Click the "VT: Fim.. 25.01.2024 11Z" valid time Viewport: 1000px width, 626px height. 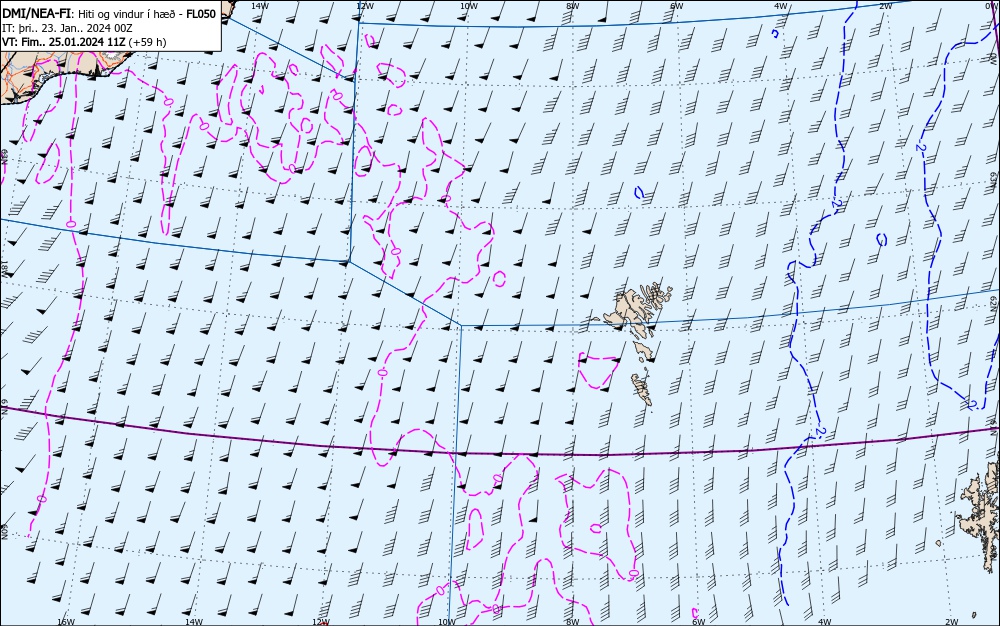point(64,42)
